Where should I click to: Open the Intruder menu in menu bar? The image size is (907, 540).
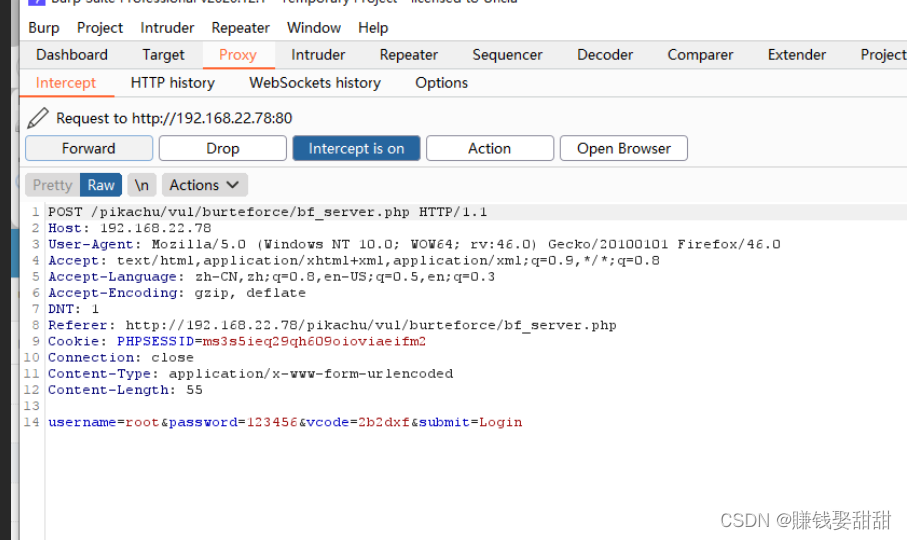click(x=167, y=28)
